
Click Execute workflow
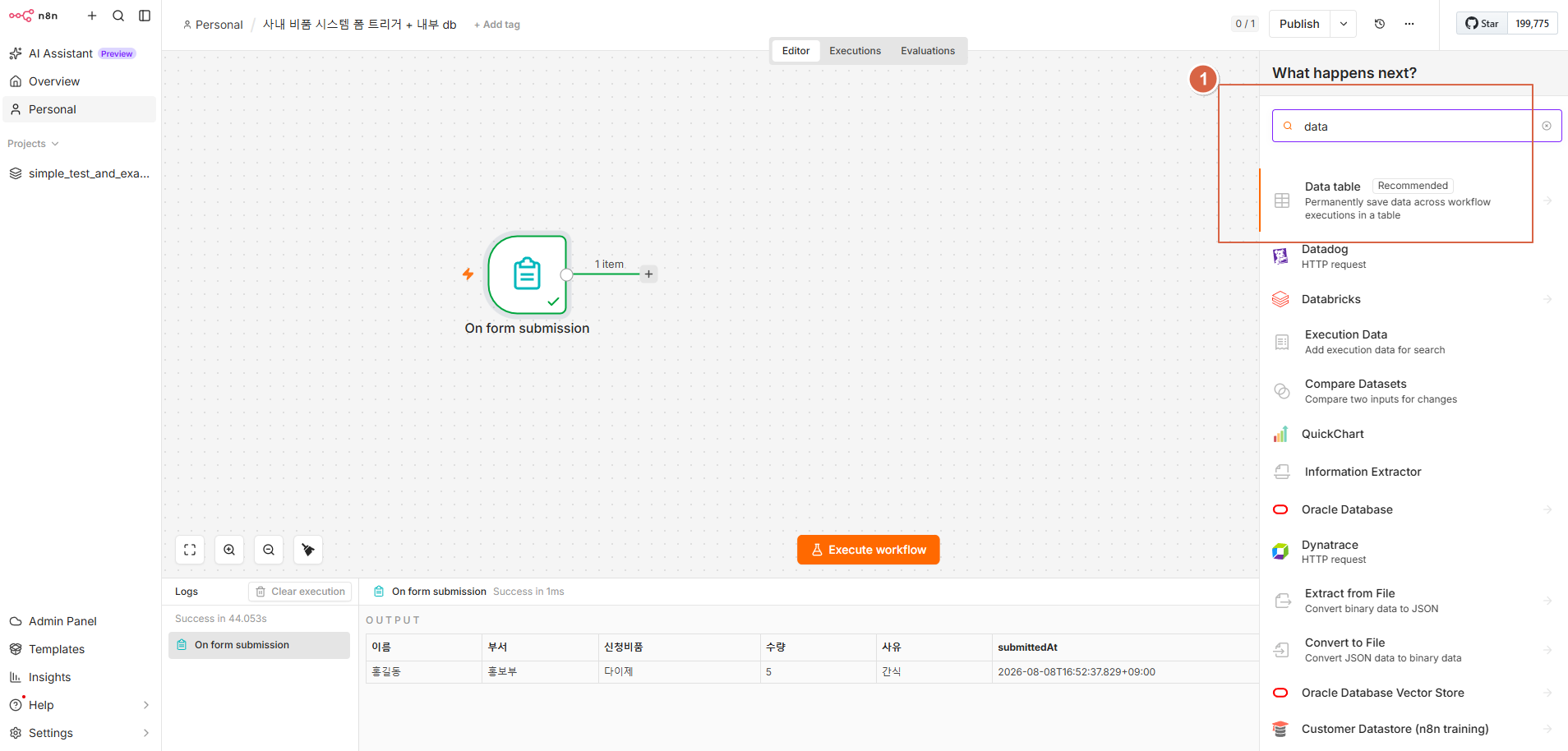click(x=869, y=550)
